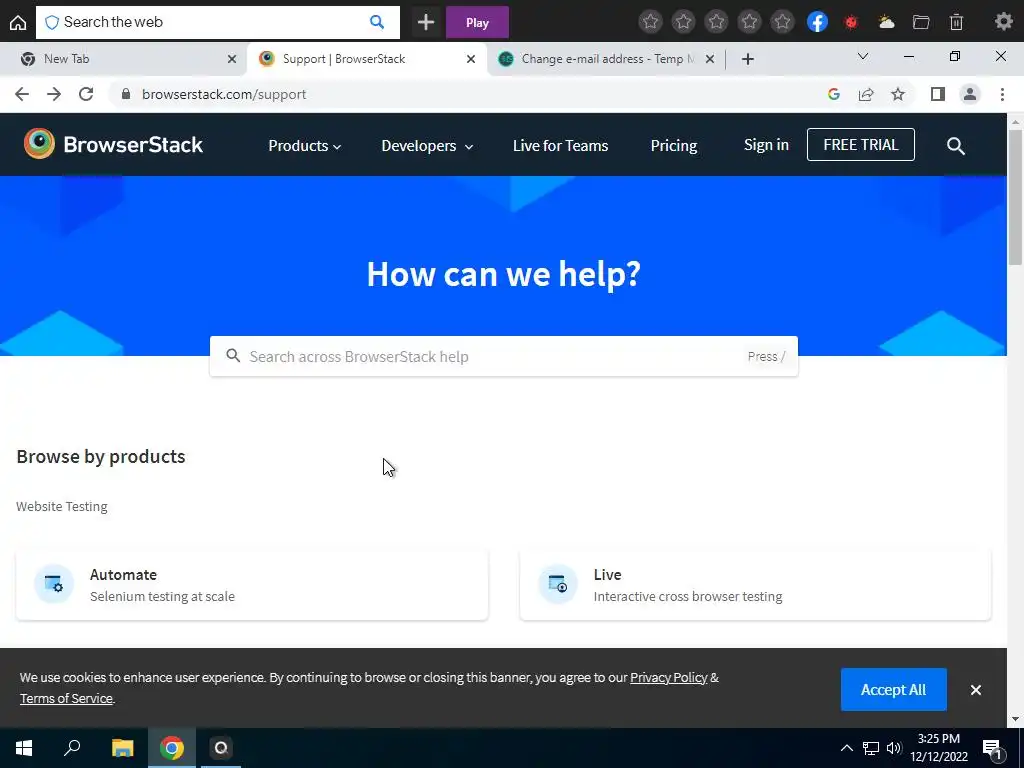Image resolution: width=1024 pixels, height=768 pixels.
Task: Open the Windows Start menu
Action: click(24, 748)
